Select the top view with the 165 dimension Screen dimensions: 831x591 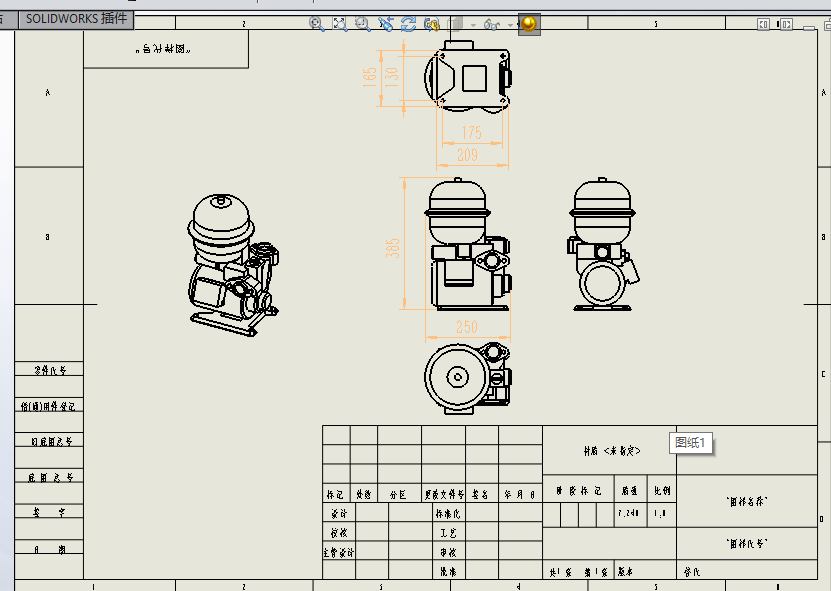[467, 76]
